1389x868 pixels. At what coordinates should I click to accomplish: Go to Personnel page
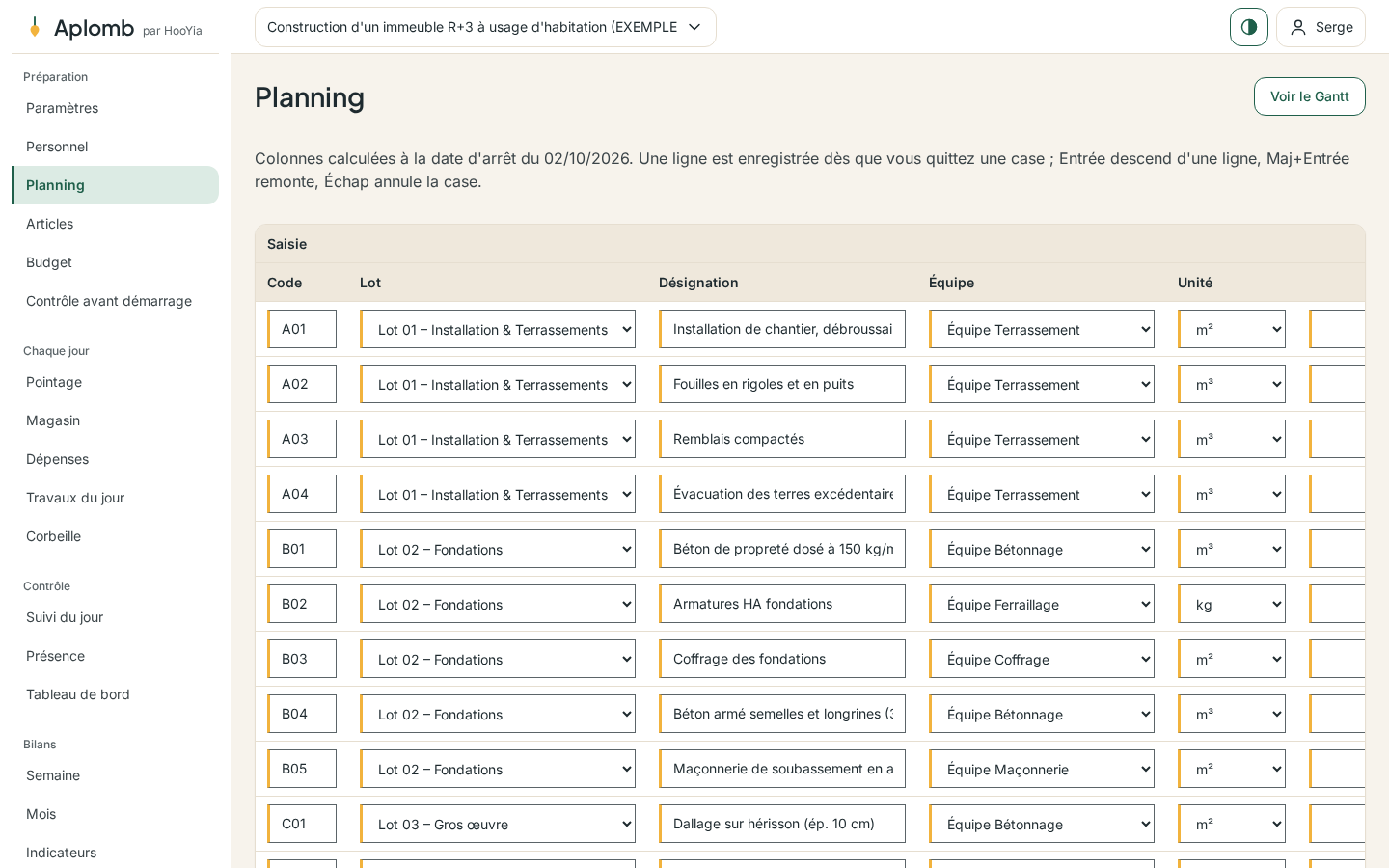pyautogui.click(x=115, y=147)
